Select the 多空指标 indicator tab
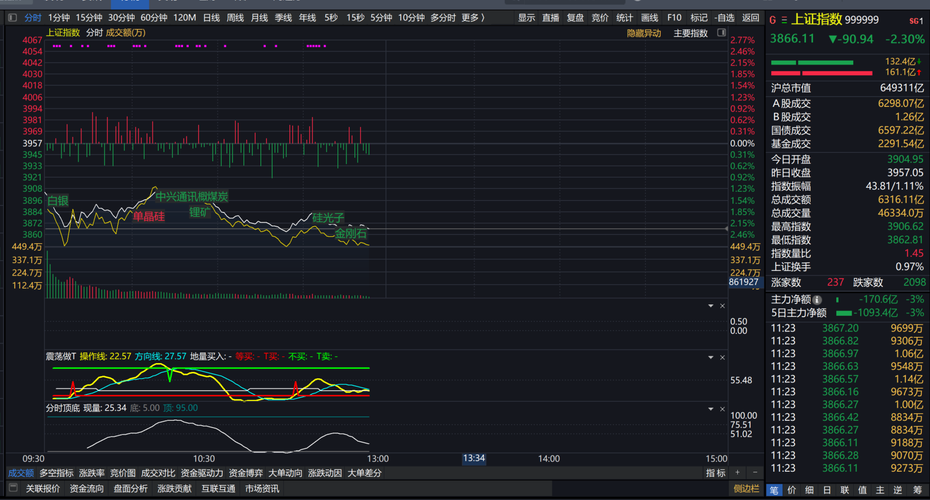Viewport: 930px width, 500px height. click(56, 472)
